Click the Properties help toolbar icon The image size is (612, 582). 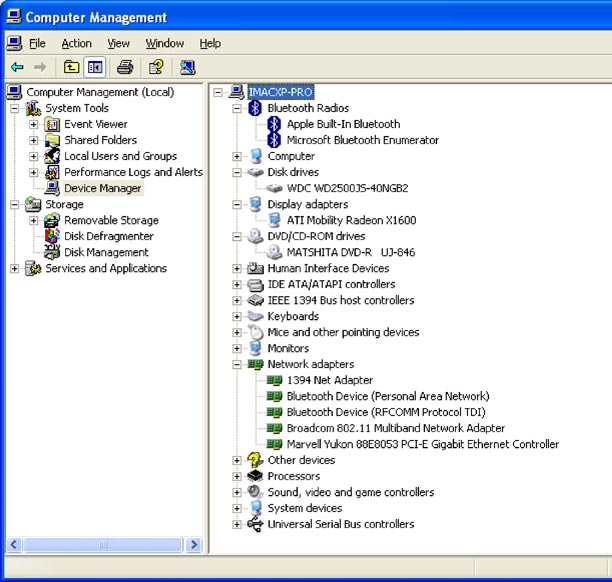pyautogui.click(x=157, y=67)
